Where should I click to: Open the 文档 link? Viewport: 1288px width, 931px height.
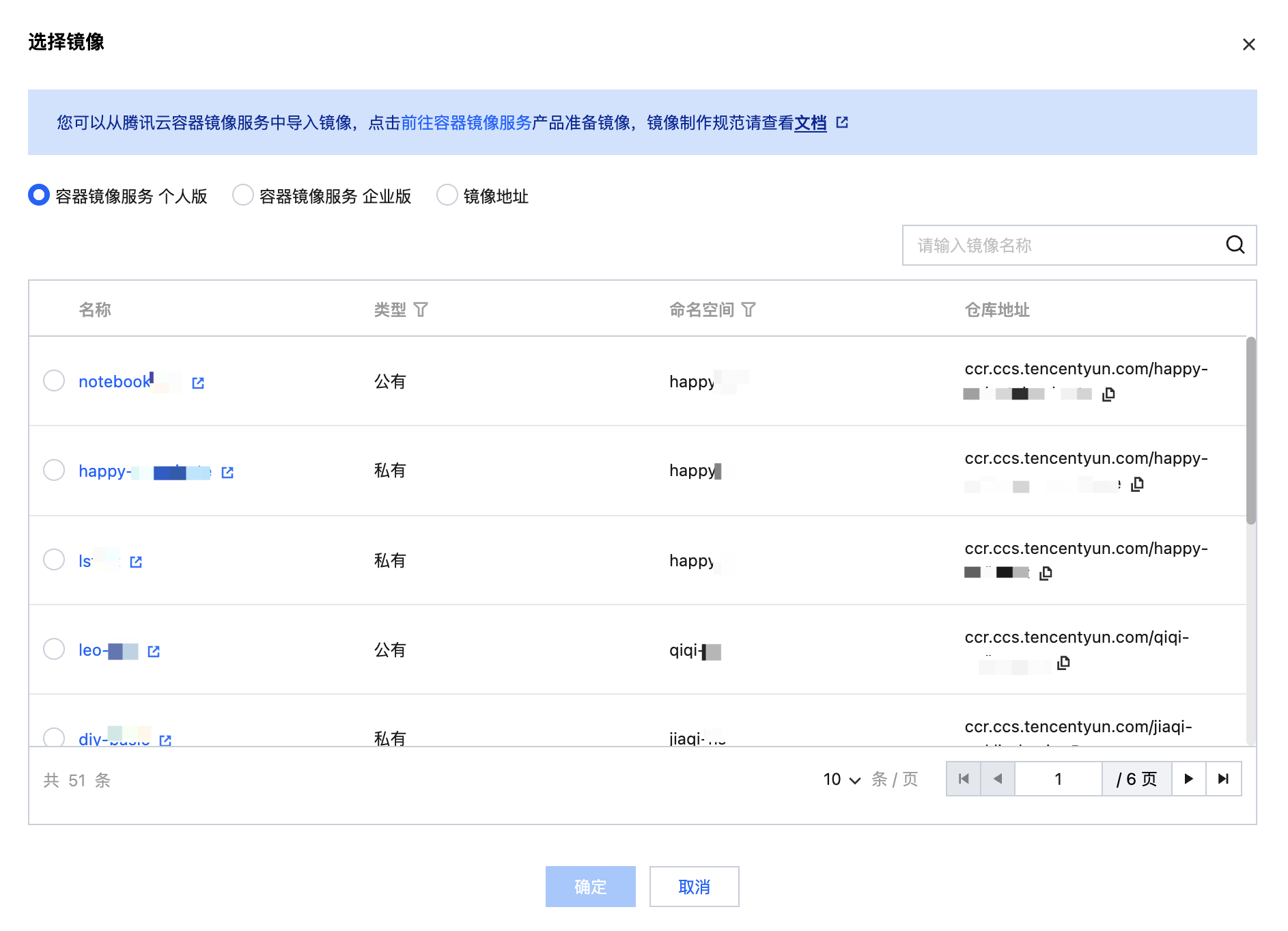[810, 123]
